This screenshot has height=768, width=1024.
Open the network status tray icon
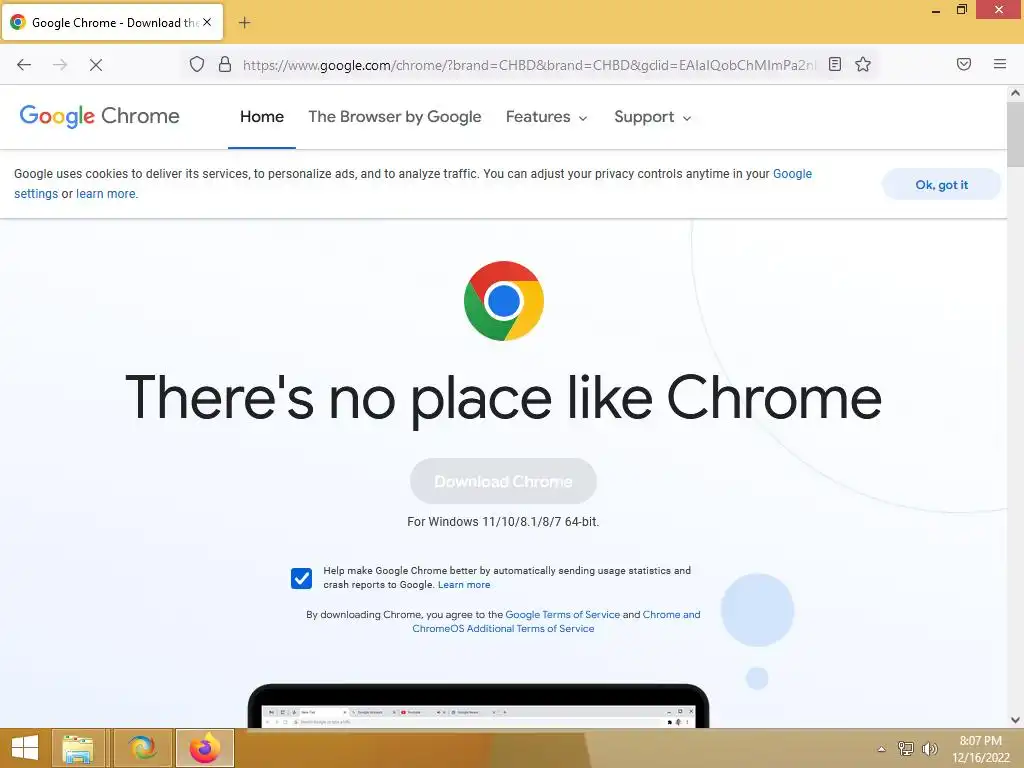click(906, 748)
